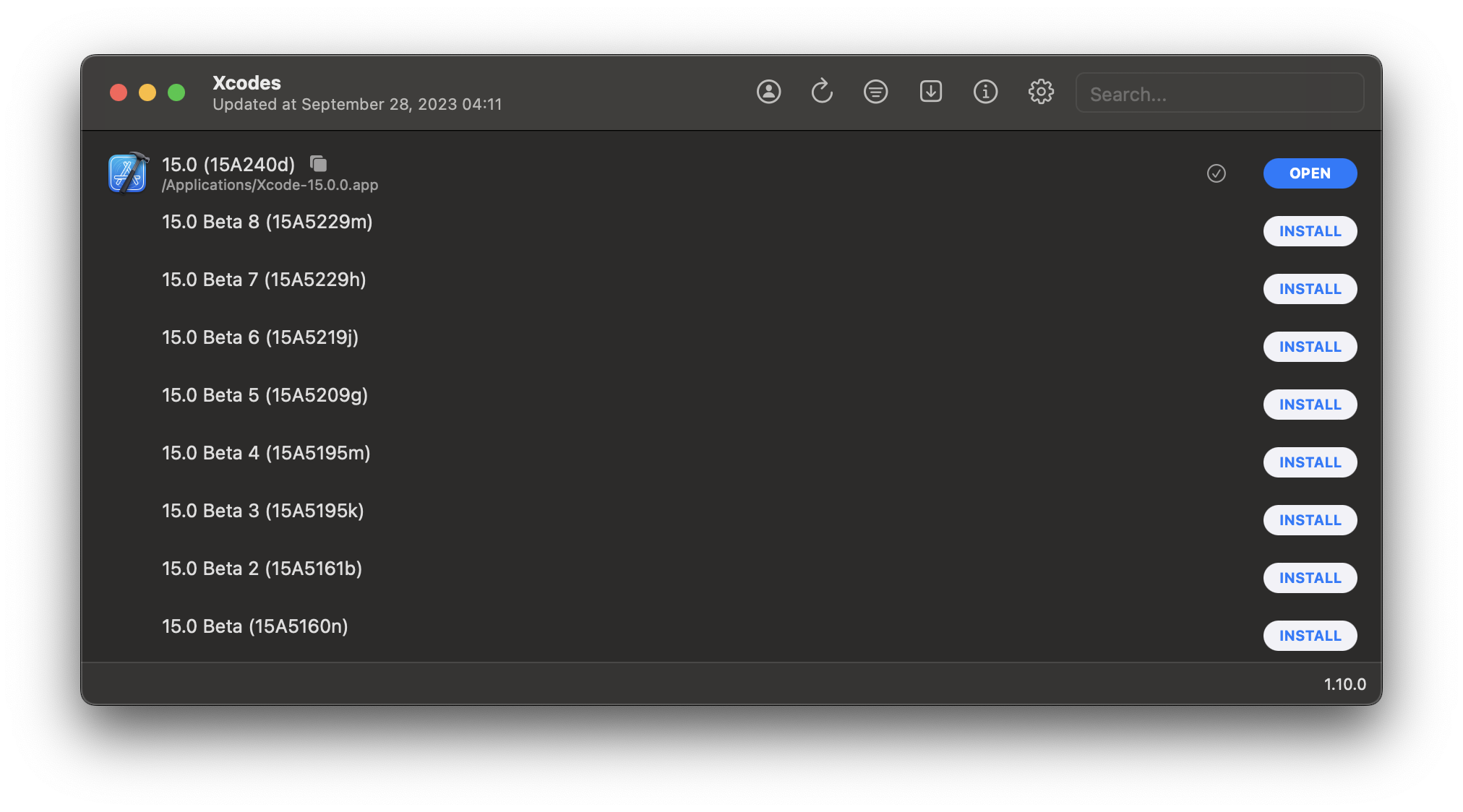This screenshot has height=812, width=1463.
Task: Install Xcode 15.0 Beta 5
Action: pos(1310,405)
